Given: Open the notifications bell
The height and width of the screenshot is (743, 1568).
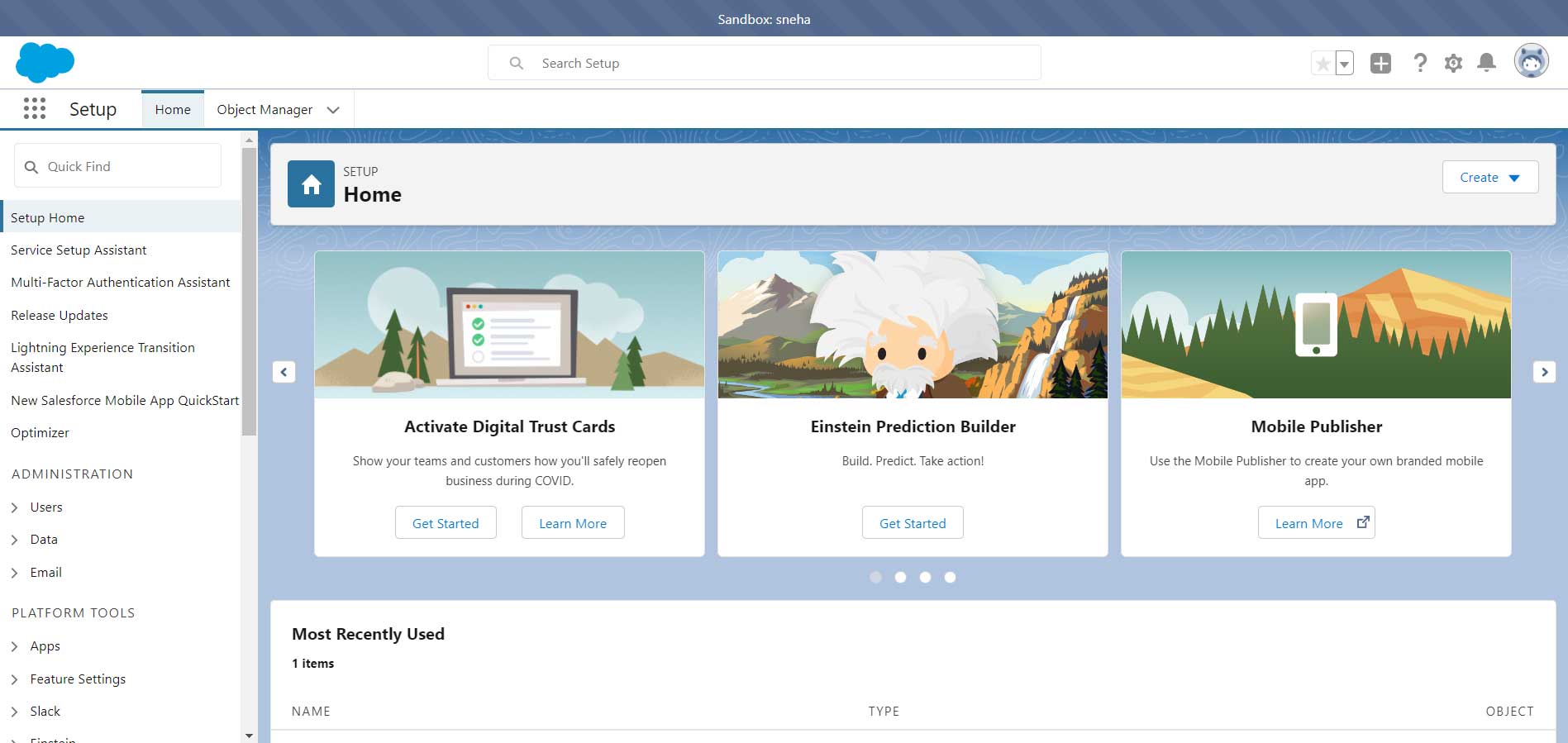Looking at the screenshot, I should click(x=1486, y=63).
